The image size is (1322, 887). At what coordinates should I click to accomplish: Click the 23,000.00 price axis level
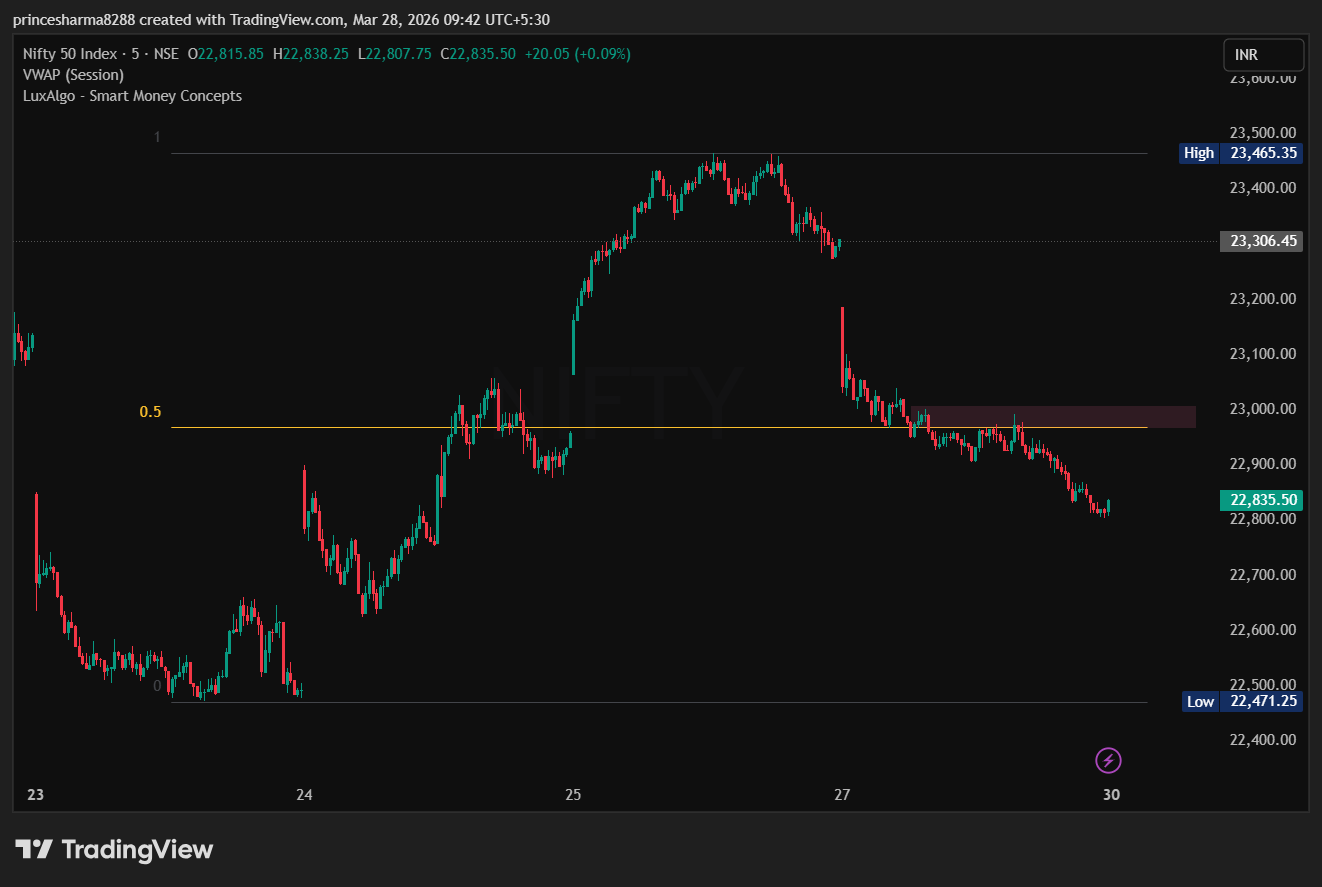1262,409
